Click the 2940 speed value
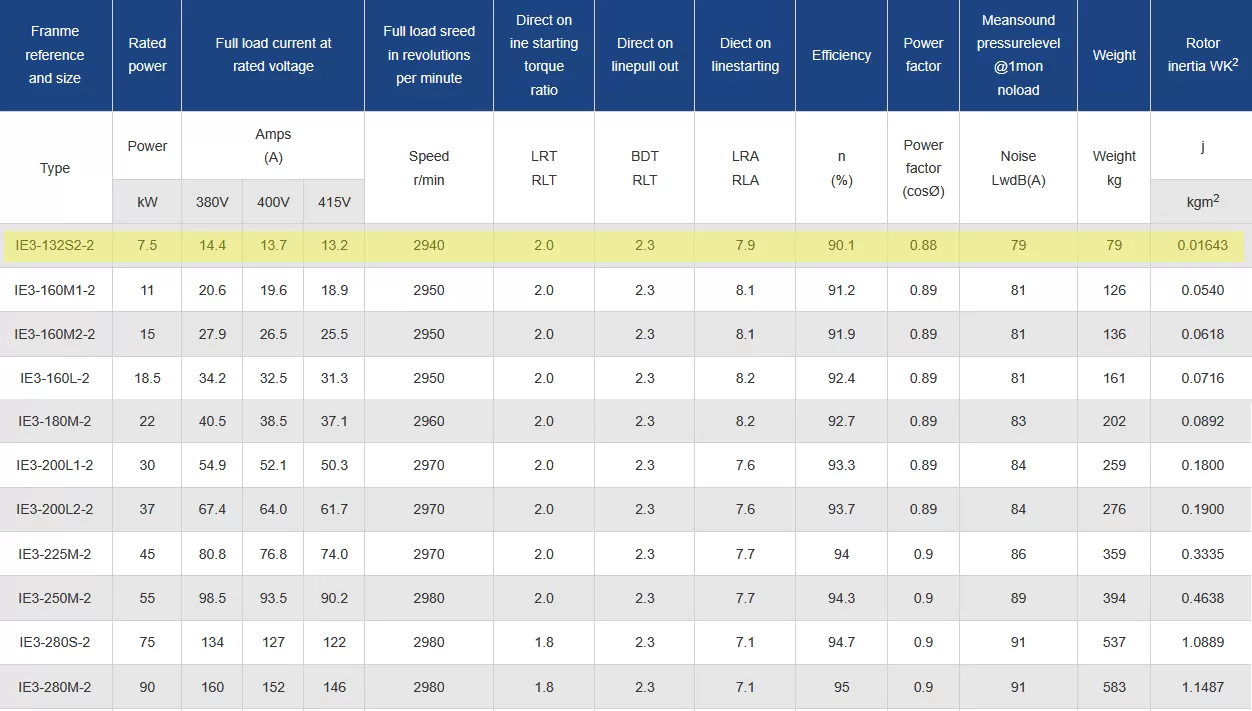This screenshot has width=1252, height=711. click(428, 246)
